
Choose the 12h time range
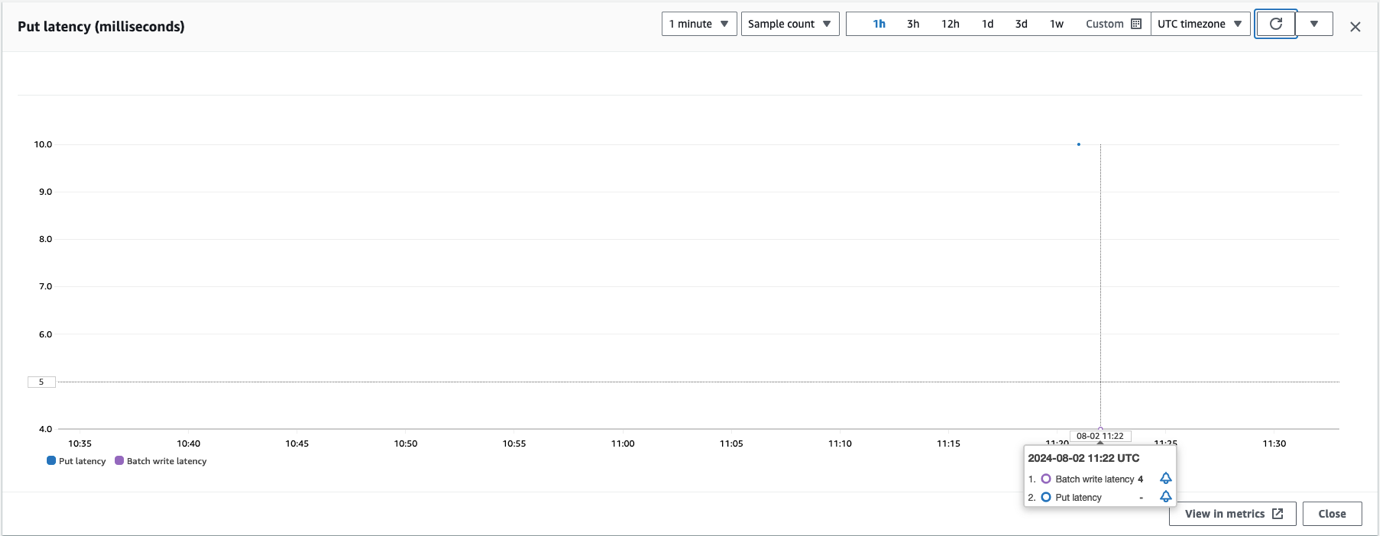950,24
